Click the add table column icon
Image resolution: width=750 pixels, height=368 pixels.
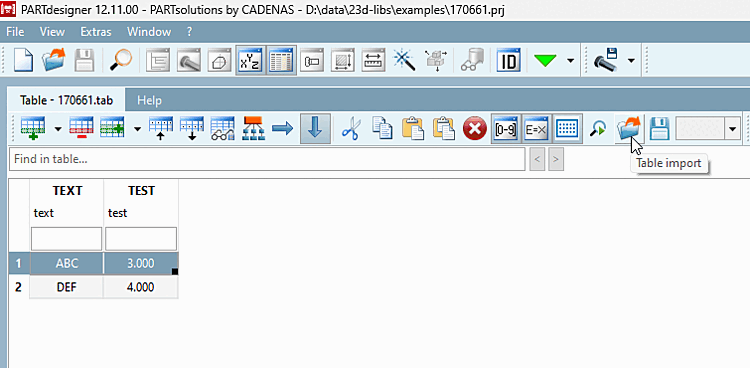pos(112,129)
